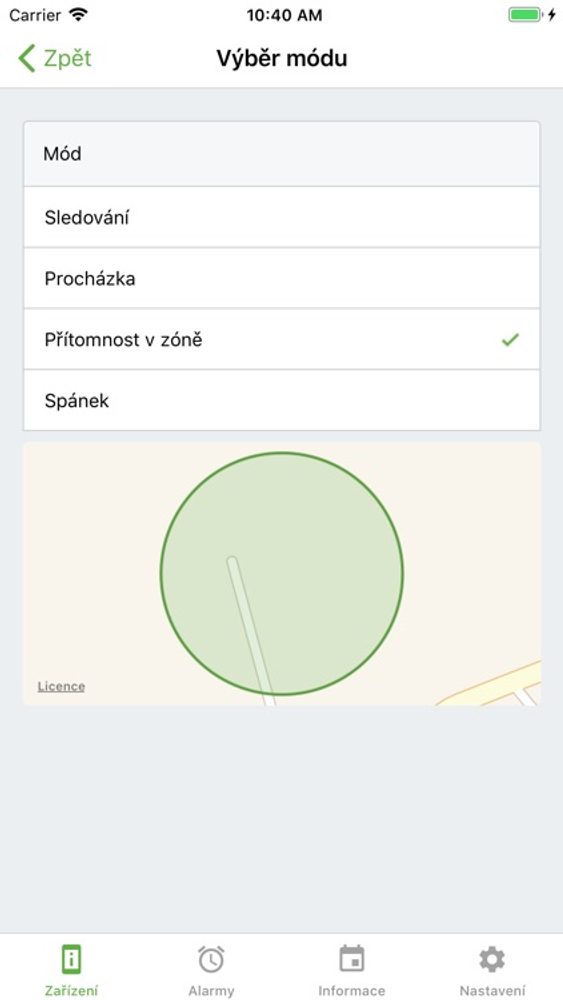This screenshot has width=563, height=1000.
Task: Switch to the Alarmy tab label
Action: [x=211, y=990]
